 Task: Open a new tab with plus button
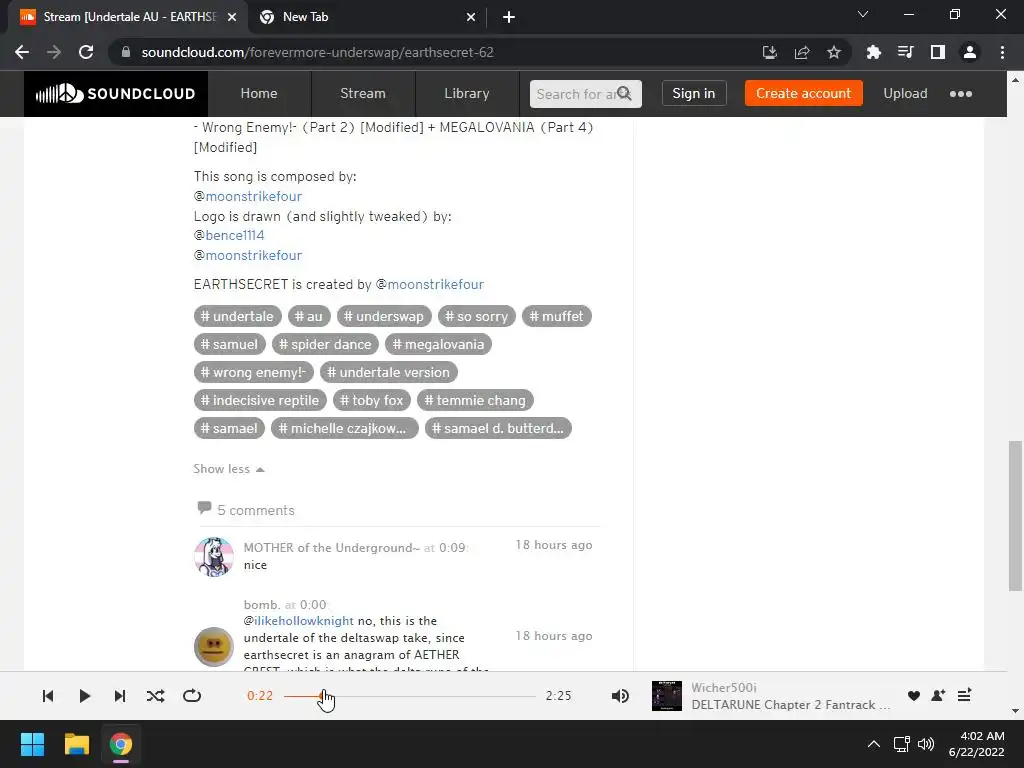[509, 17]
